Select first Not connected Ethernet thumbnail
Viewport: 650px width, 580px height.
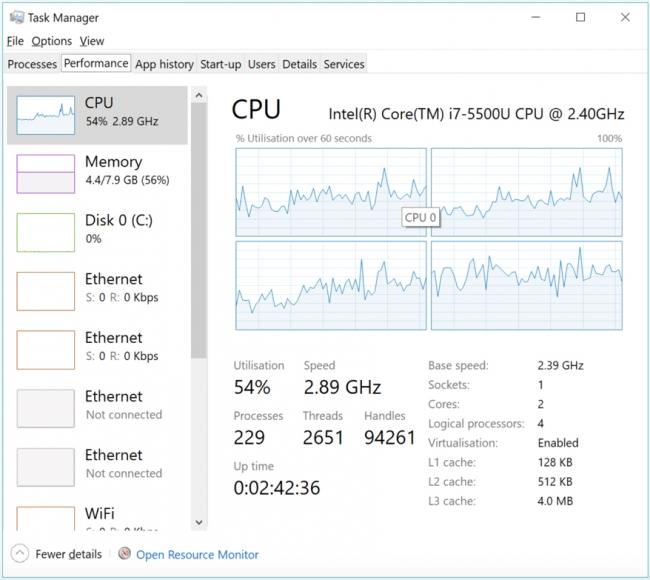pyautogui.click(x=46, y=408)
